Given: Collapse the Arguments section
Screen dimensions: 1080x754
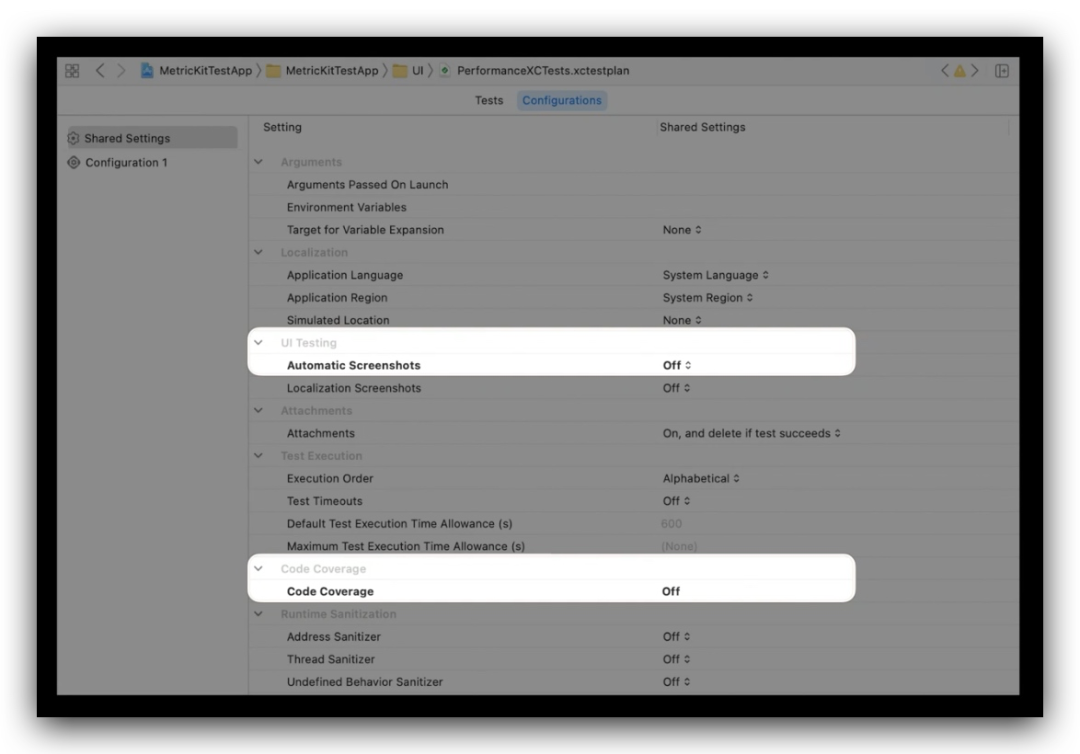Looking at the screenshot, I should 258,162.
